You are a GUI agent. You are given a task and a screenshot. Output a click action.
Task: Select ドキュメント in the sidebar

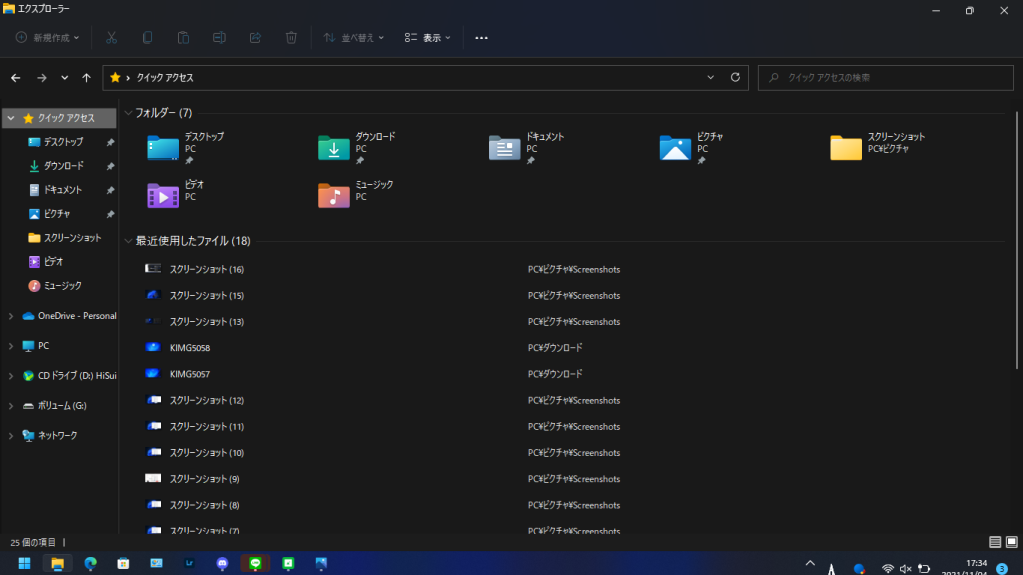(x=62, y=190)
